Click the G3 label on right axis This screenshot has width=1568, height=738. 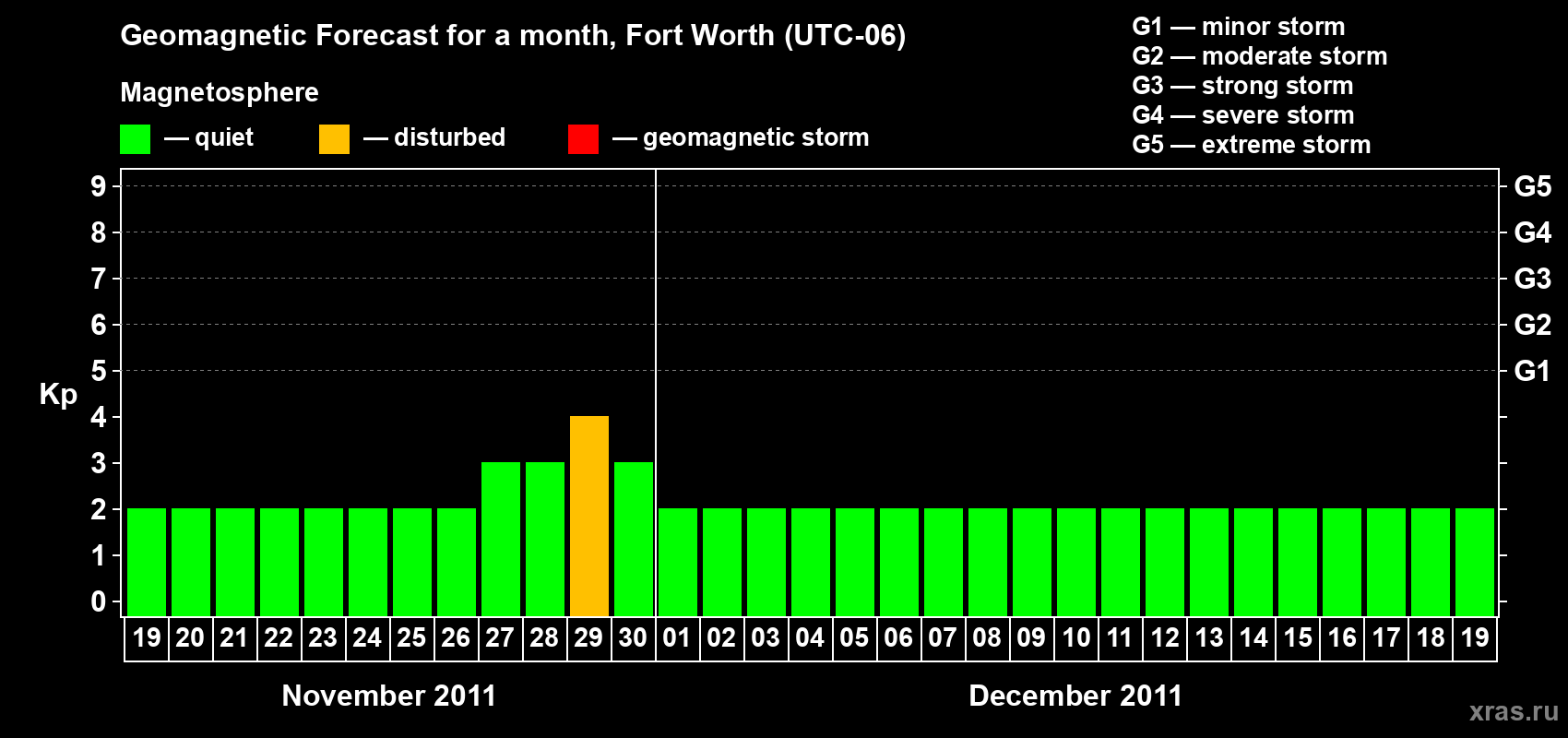click(x=1533, y=279)
